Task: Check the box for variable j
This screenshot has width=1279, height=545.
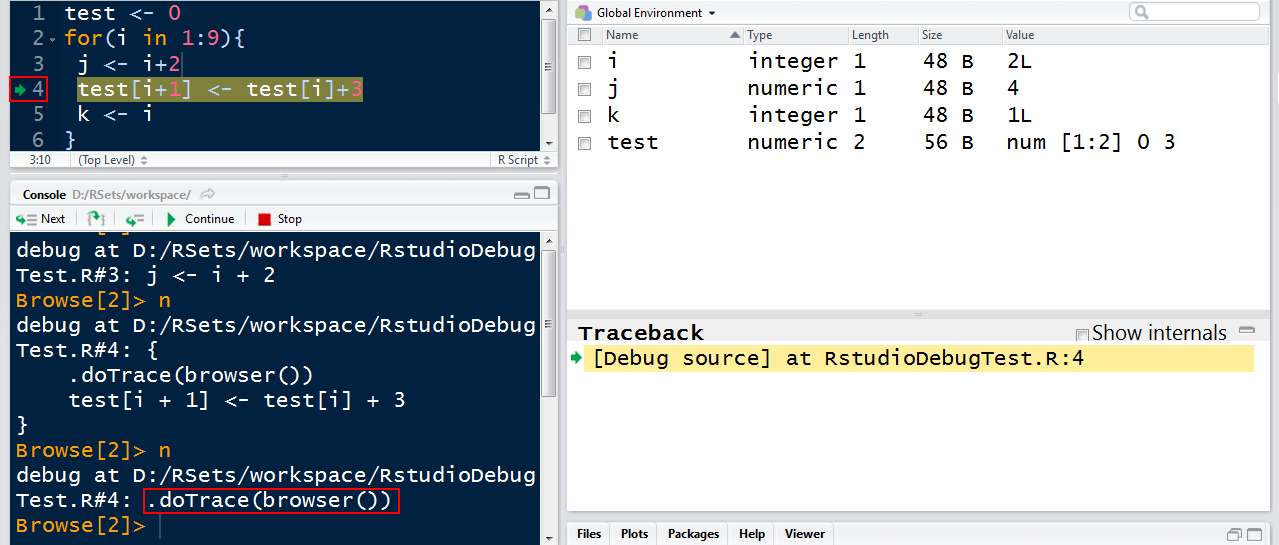Action: click(x=585, y=89)
